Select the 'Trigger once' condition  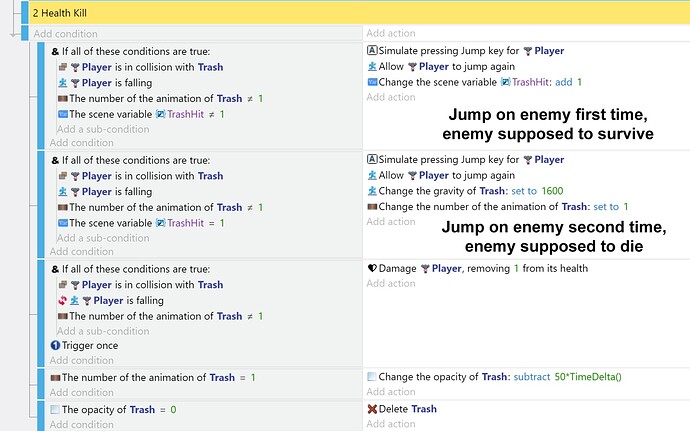(x=84, y=346)
